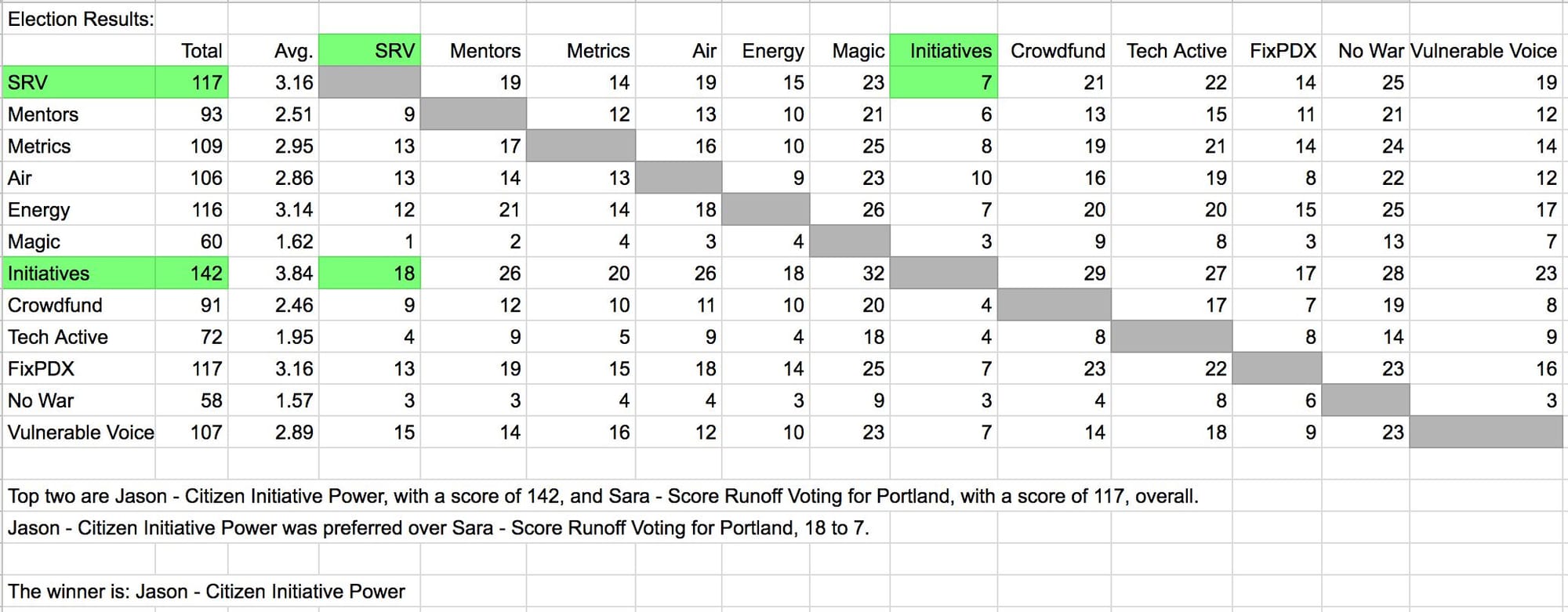Click the Initiatives average 3.84 cell
Viewport: 1568px width, 612px height.
click(x=274, y=273)
